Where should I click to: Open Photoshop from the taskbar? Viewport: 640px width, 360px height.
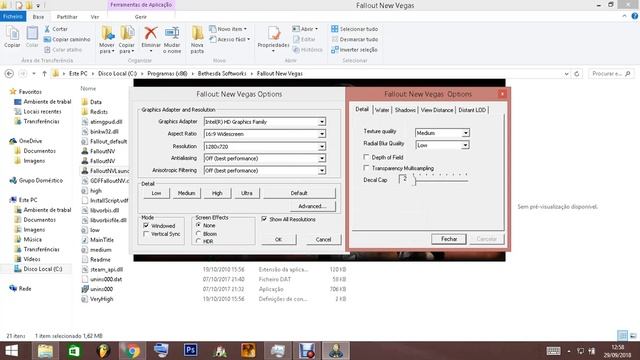pyautogui.click(x=190, y=351)
